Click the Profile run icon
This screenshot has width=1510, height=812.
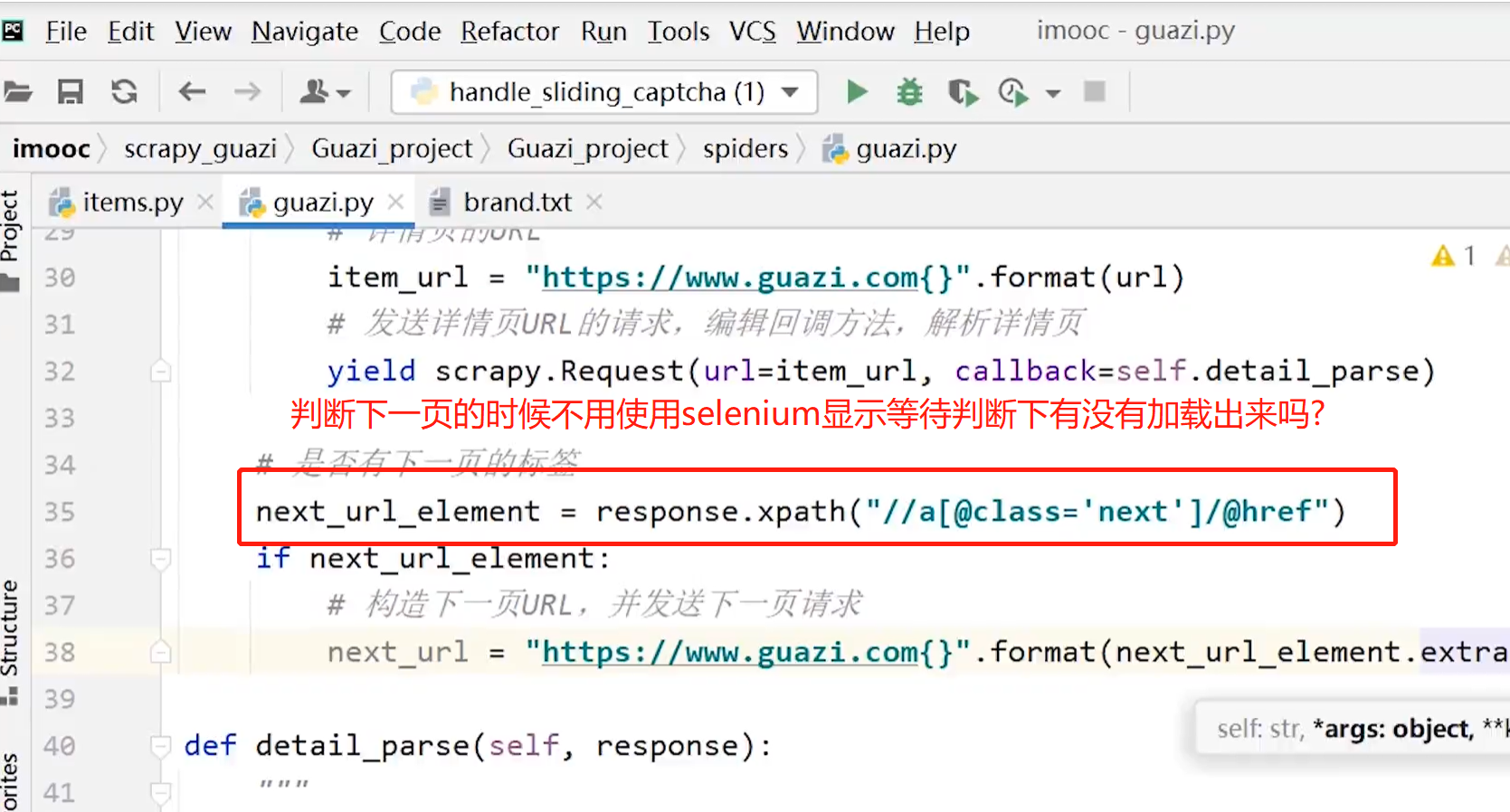point(1012,92)
